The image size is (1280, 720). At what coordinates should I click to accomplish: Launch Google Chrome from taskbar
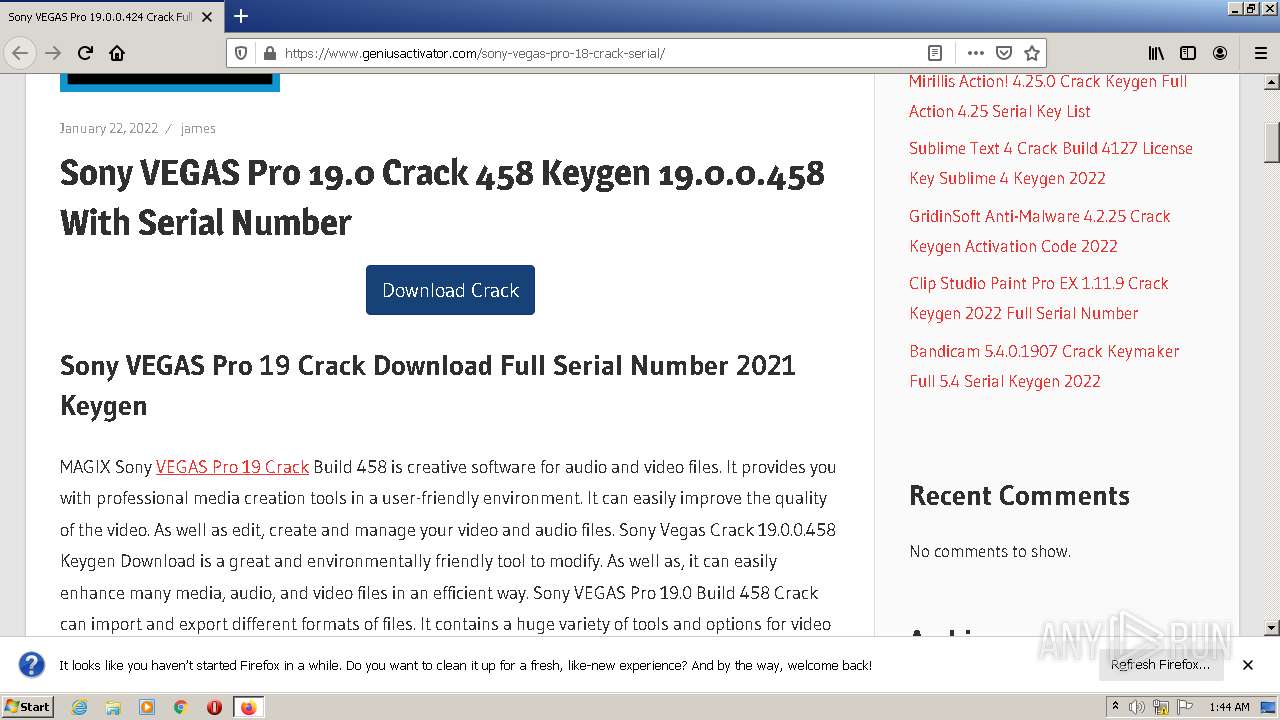coord(181,707)
